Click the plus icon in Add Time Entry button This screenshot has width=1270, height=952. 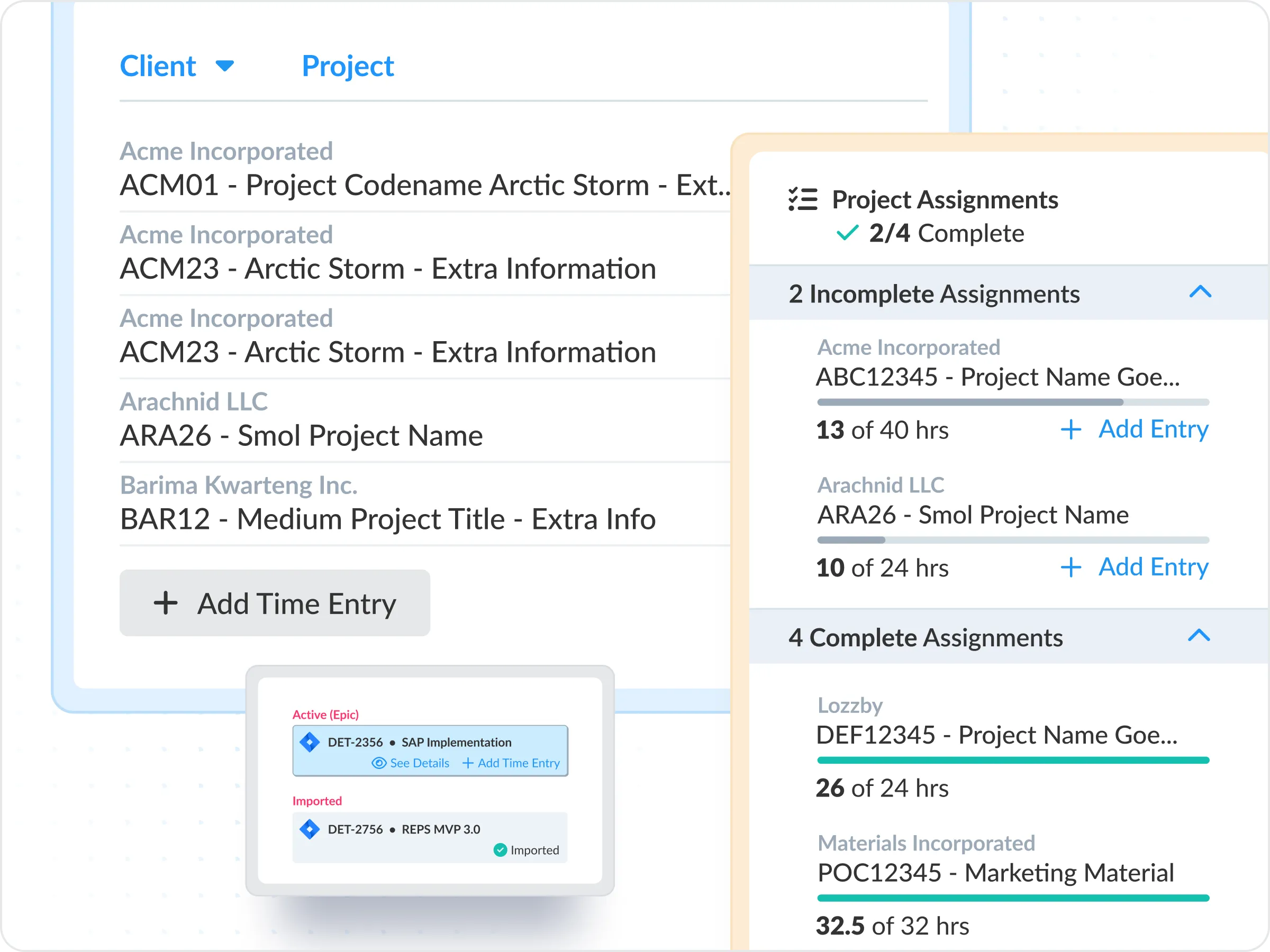(165, 603)
